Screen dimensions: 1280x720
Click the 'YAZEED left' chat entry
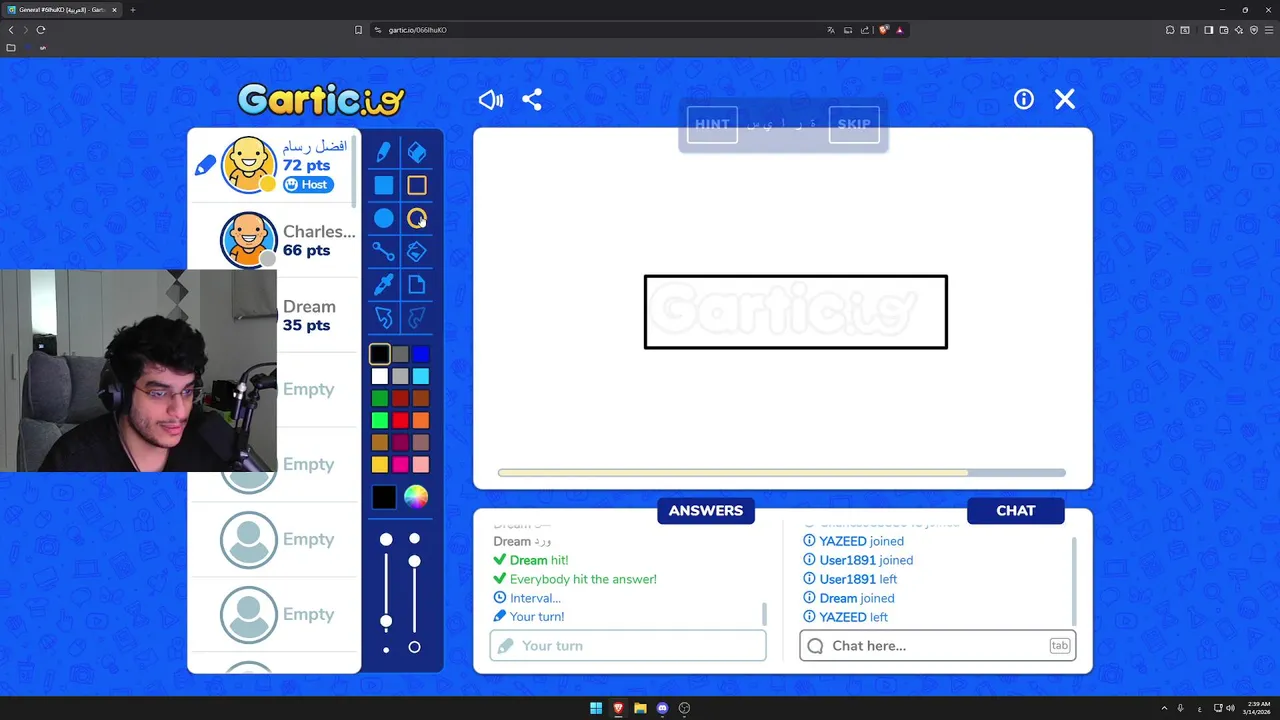(x=854, y=617)
